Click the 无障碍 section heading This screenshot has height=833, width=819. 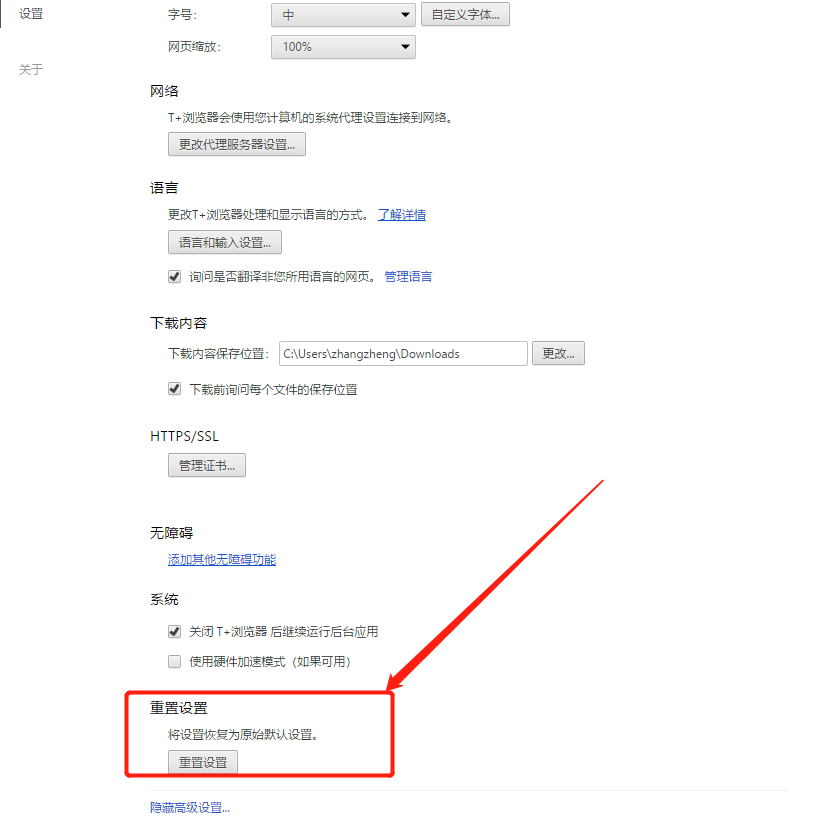(172, 533)
